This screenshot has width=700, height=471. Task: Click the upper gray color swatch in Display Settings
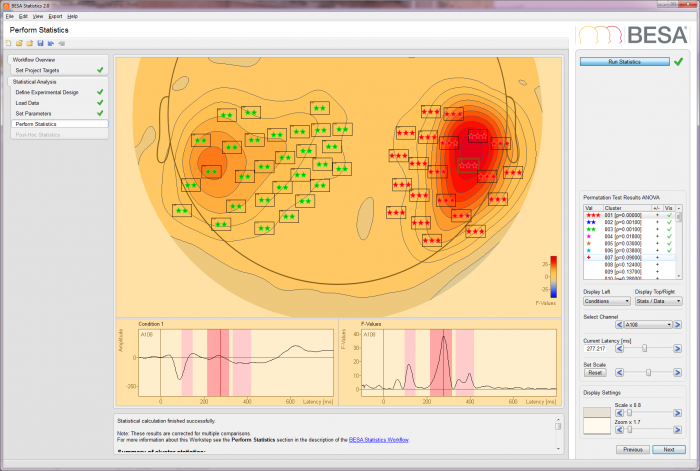pos(597,412)
